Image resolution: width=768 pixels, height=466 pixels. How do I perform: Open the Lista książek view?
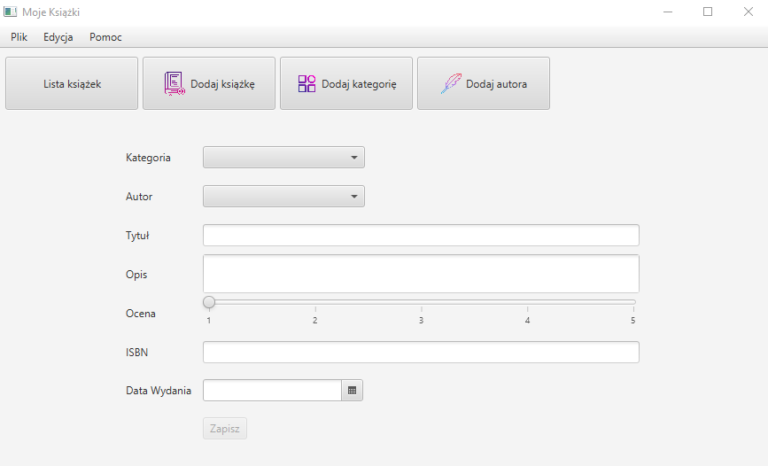[x=71, y=84]
